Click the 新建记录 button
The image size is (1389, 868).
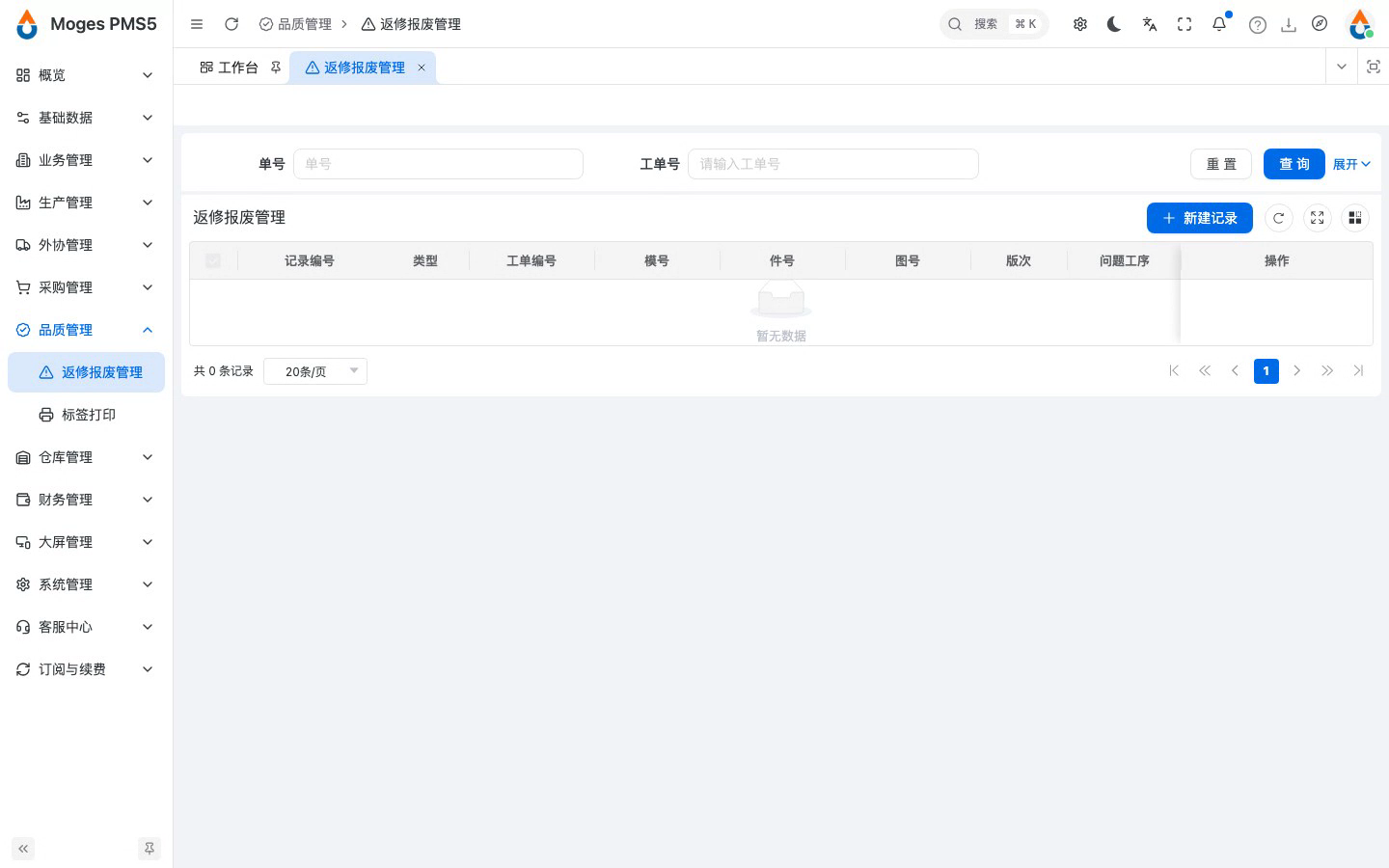(1200, 218)
